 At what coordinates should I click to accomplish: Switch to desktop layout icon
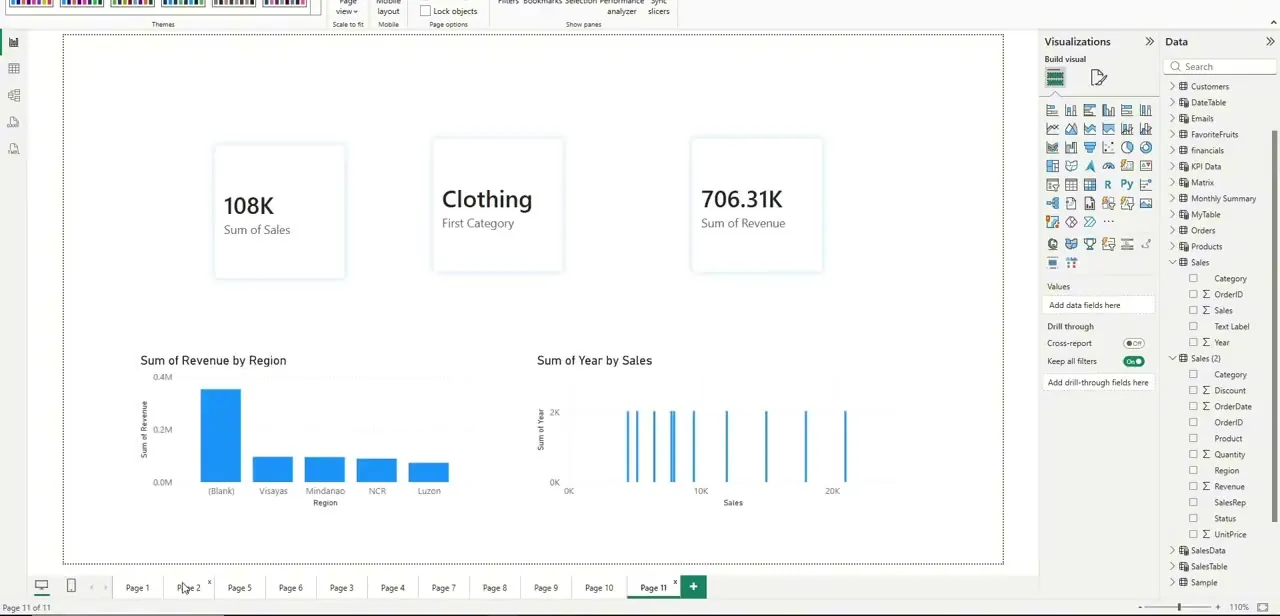click(42, 587)
